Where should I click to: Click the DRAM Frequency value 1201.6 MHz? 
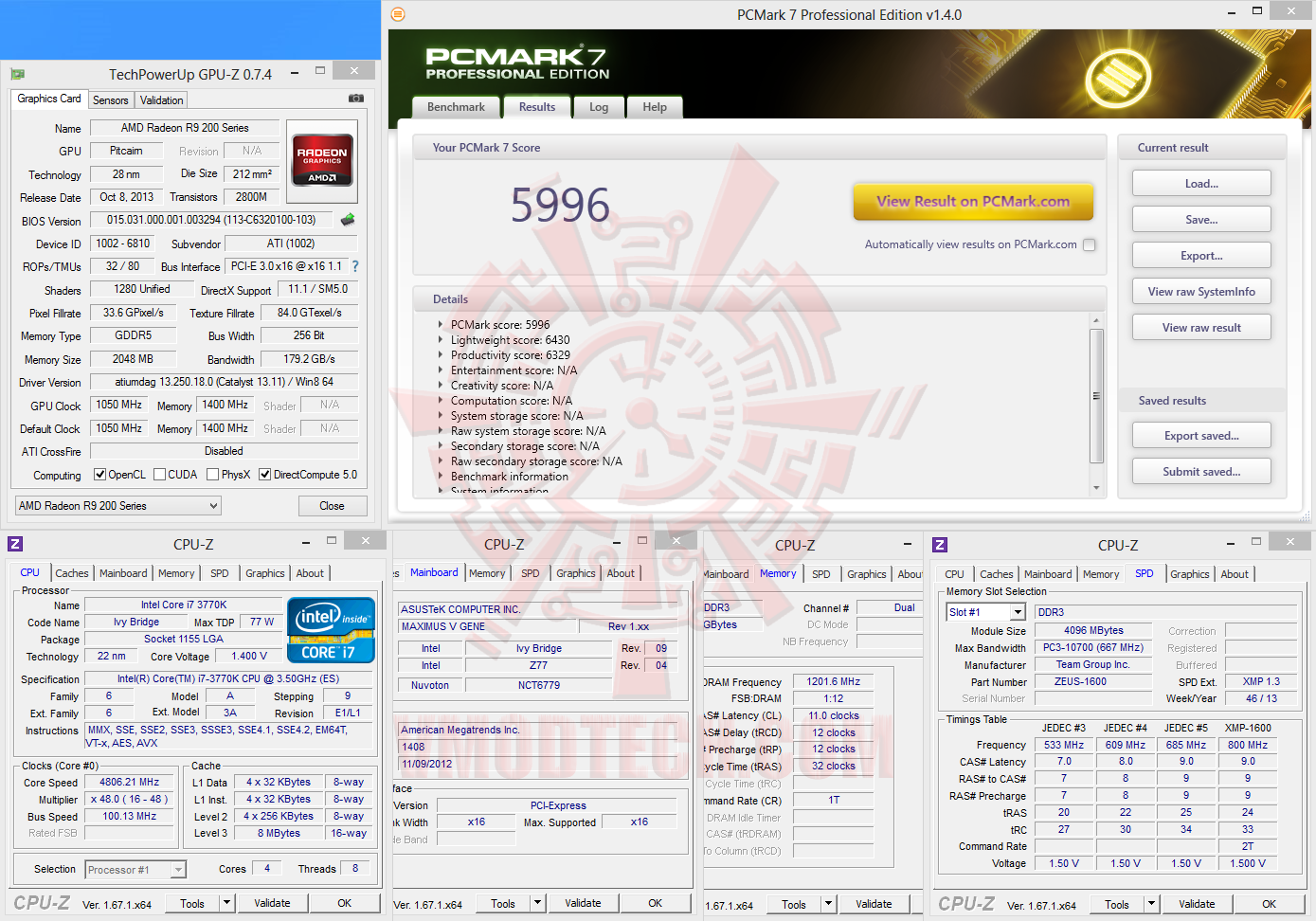point(834,682)
